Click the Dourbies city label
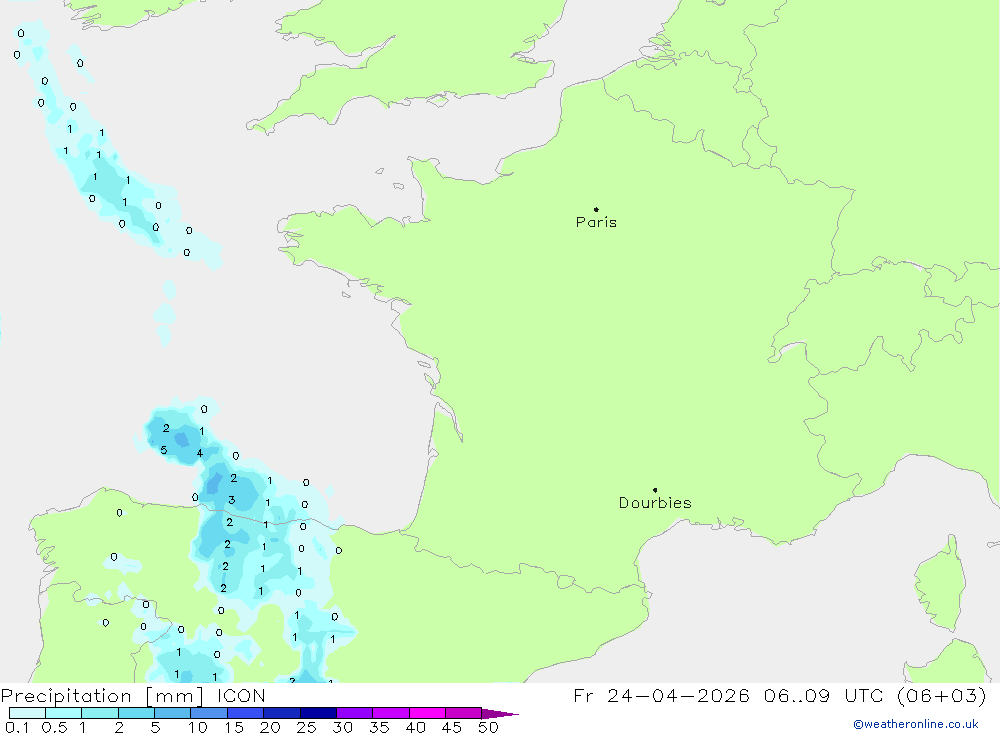 655,503
